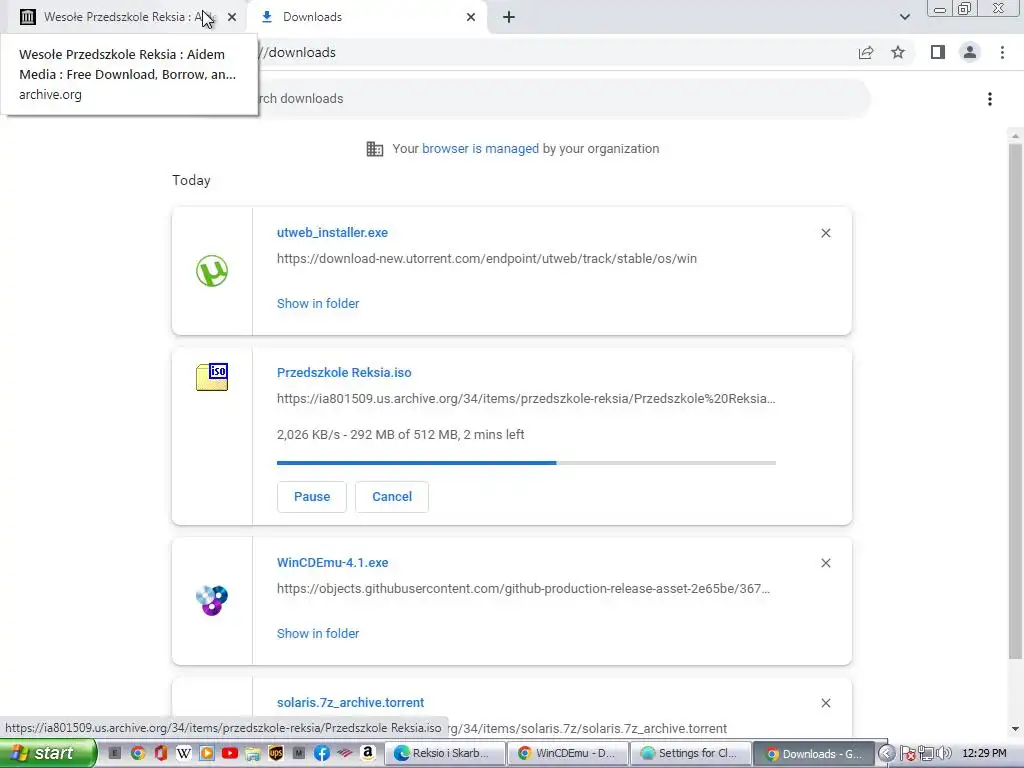Open the red striped quick launch icon
Screen dimensions: 1024x768
pos(345,753)
